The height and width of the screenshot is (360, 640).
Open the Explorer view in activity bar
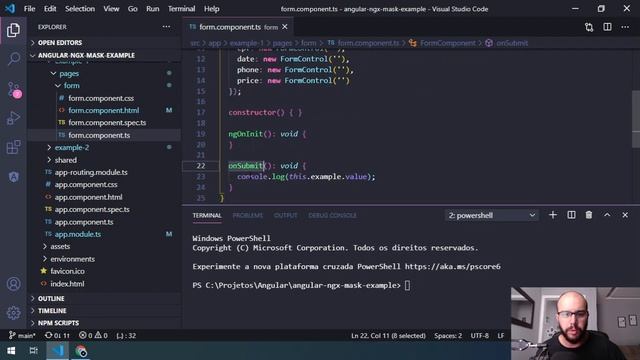pos(13,30)
